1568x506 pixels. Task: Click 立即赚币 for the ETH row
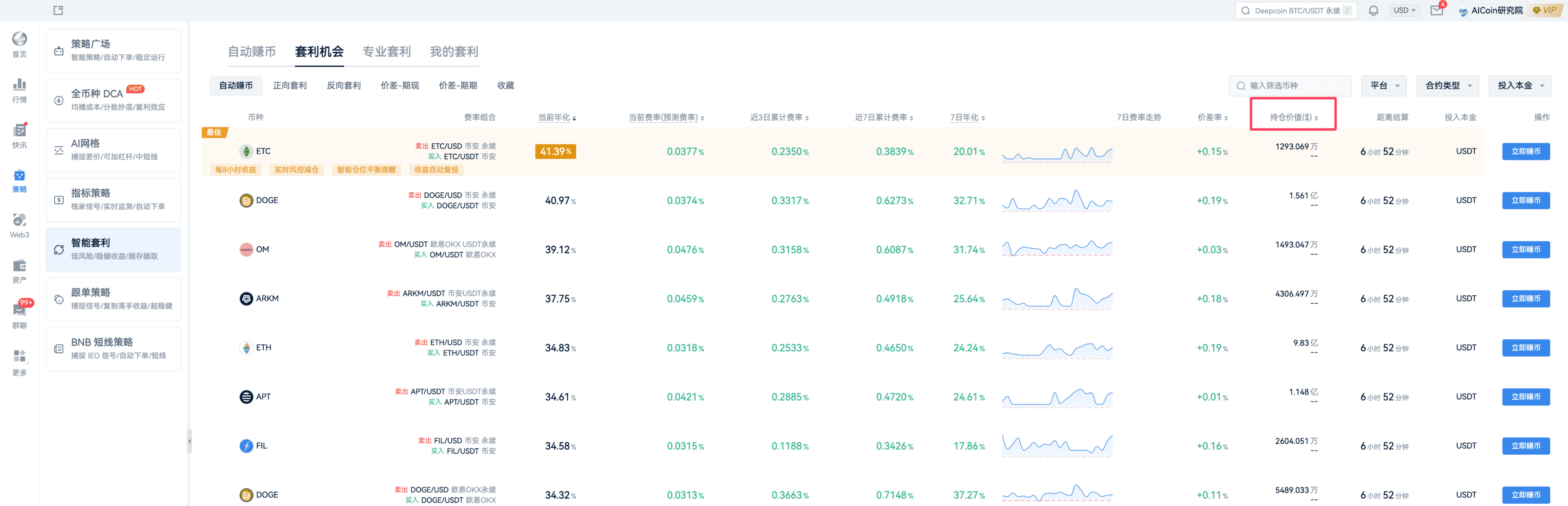pos(1526,348)
